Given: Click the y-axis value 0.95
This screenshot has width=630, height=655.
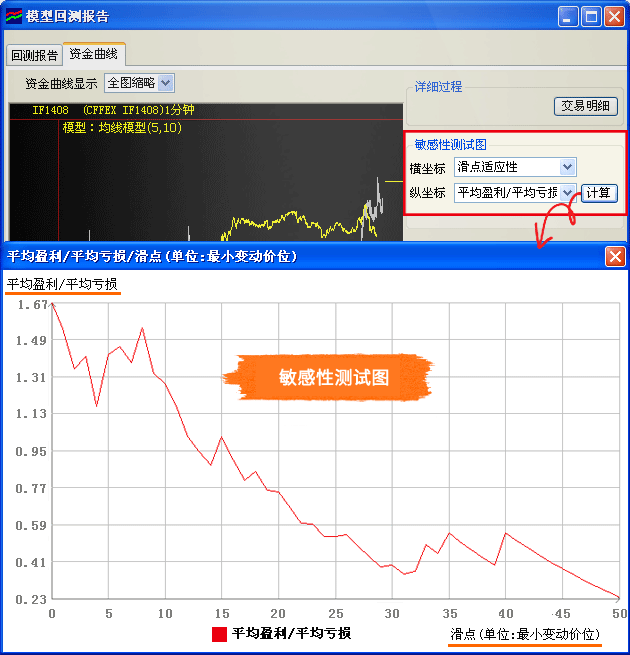Looking at the screenshot, I should coord(31,452).
